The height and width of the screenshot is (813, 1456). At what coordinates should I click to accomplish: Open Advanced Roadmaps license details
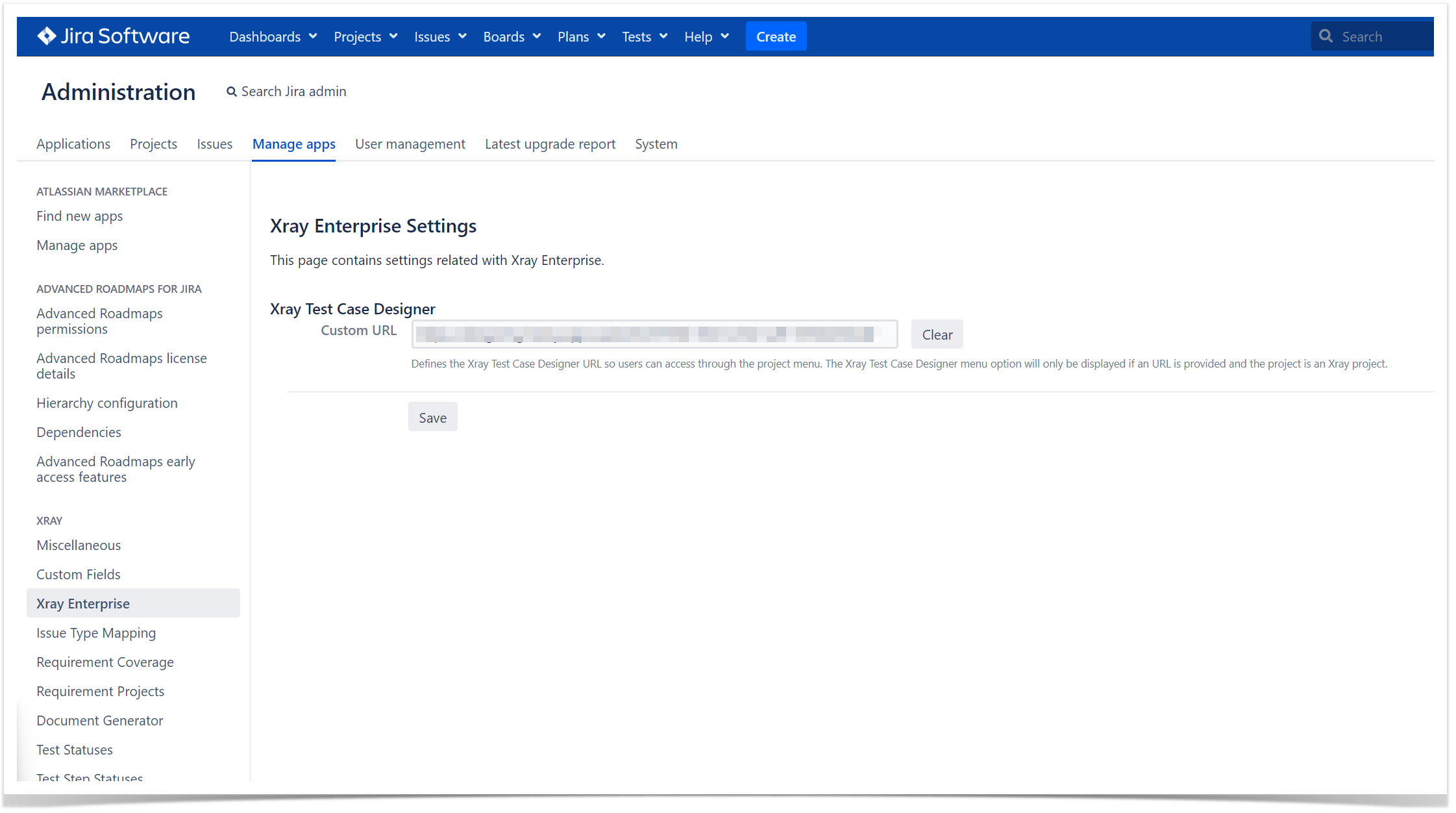pyautogui.click(x=121, y=366)
